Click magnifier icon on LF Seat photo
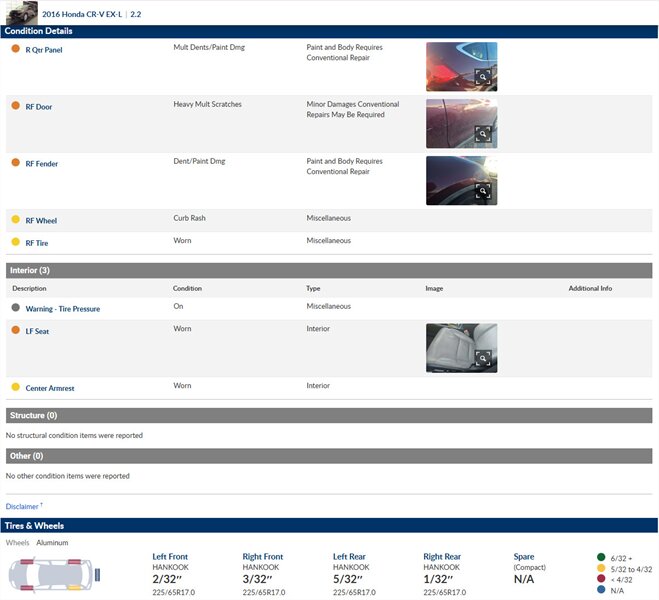 (482, 358)
